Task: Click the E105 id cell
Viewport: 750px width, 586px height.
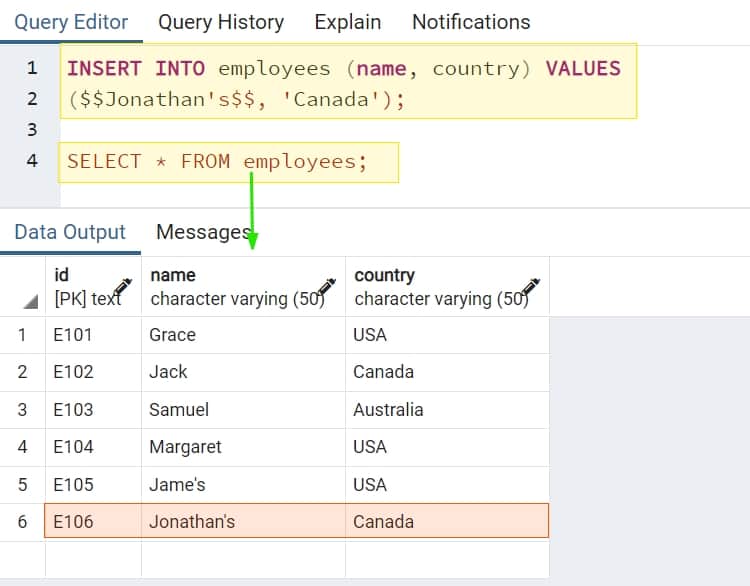Action: (93, 485)
